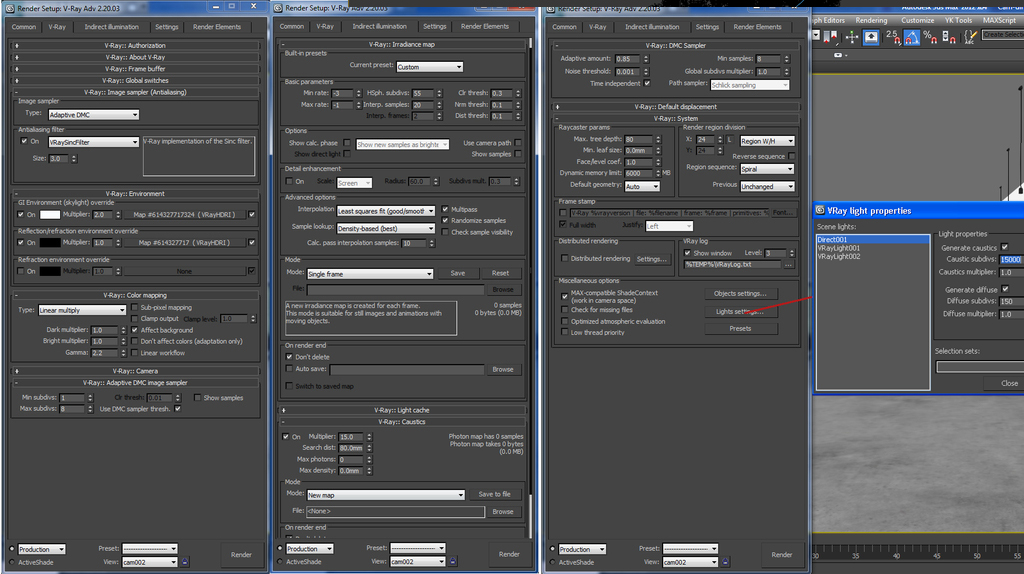Click Caustic subdivs field showing 15000
This screenshot has height=574, width=1024.
(x=1012, y=259)
